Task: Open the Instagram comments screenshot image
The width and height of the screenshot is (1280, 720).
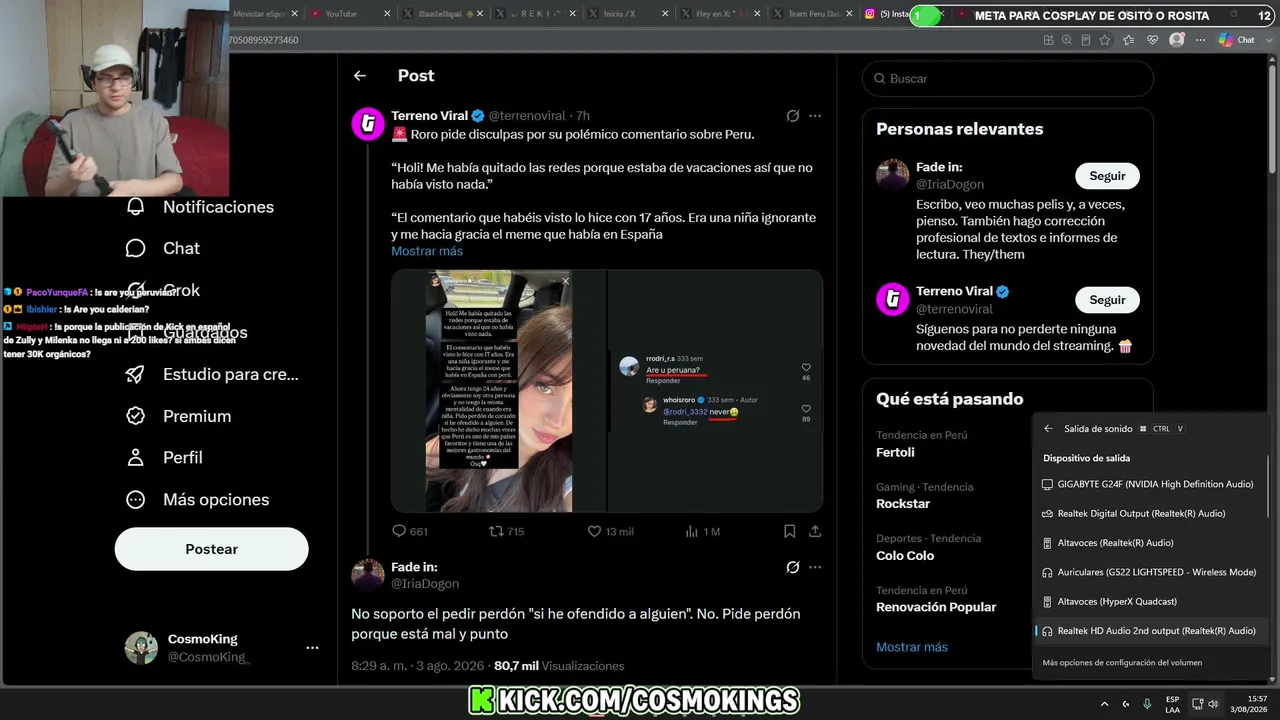Action: (x=715, y=391)
